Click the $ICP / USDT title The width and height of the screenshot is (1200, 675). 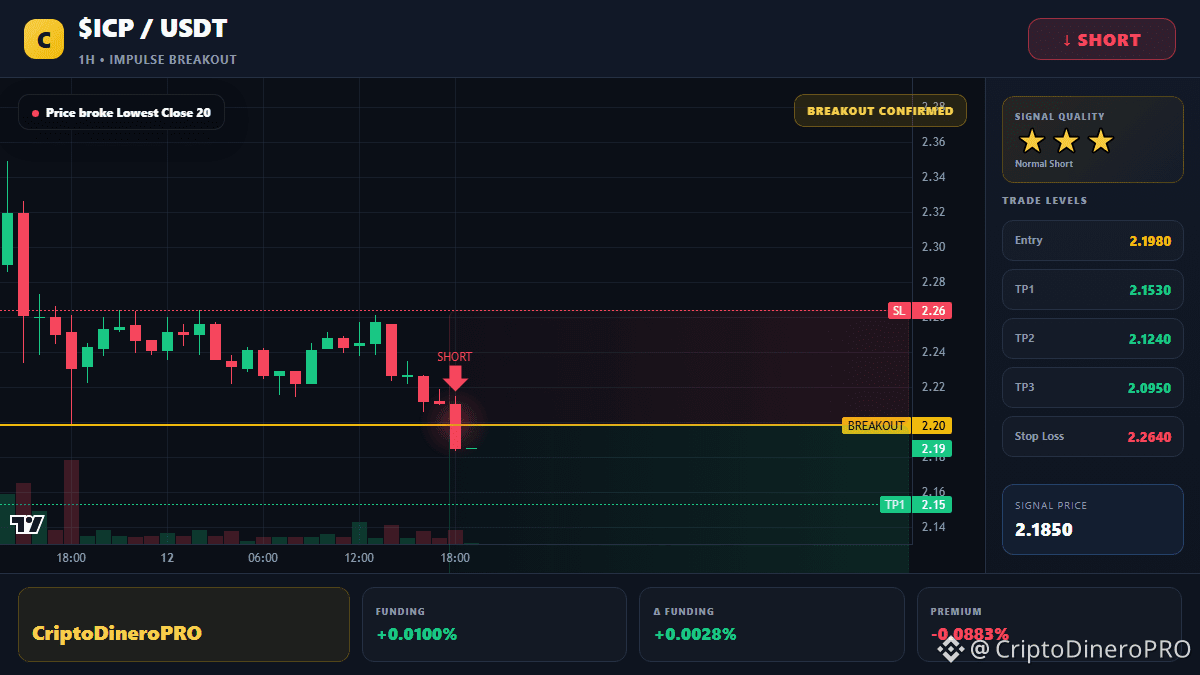pos(153,30)
